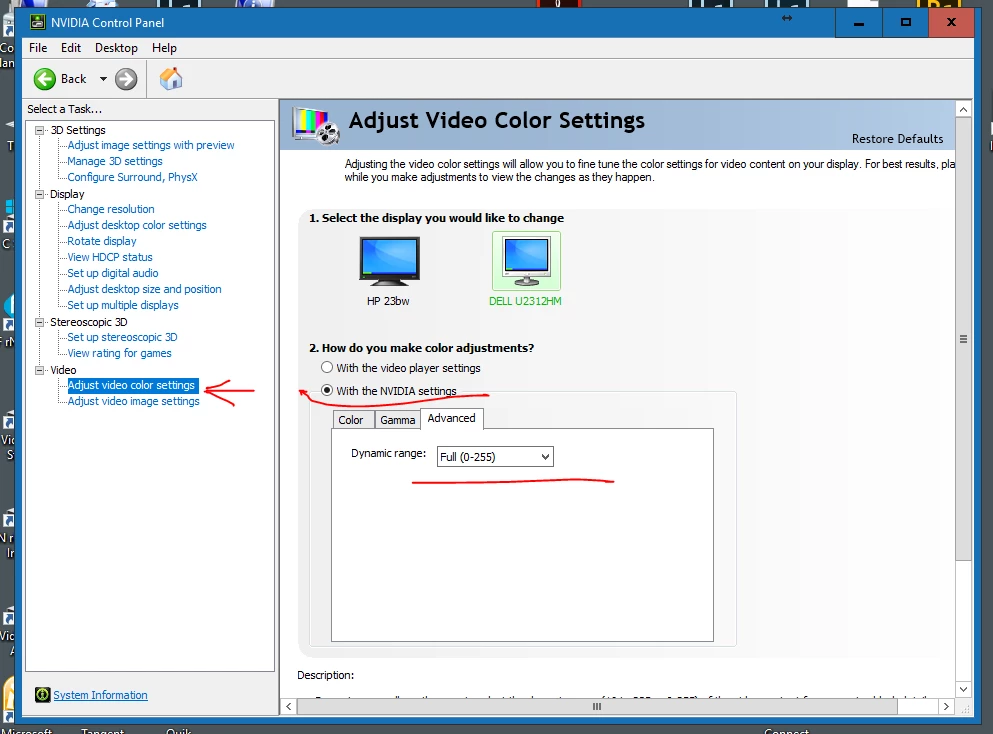The width and height of the screenshot is (993, 734).
Task: Click the horizontal scrollbar right arrow
Action: [946, 706]
